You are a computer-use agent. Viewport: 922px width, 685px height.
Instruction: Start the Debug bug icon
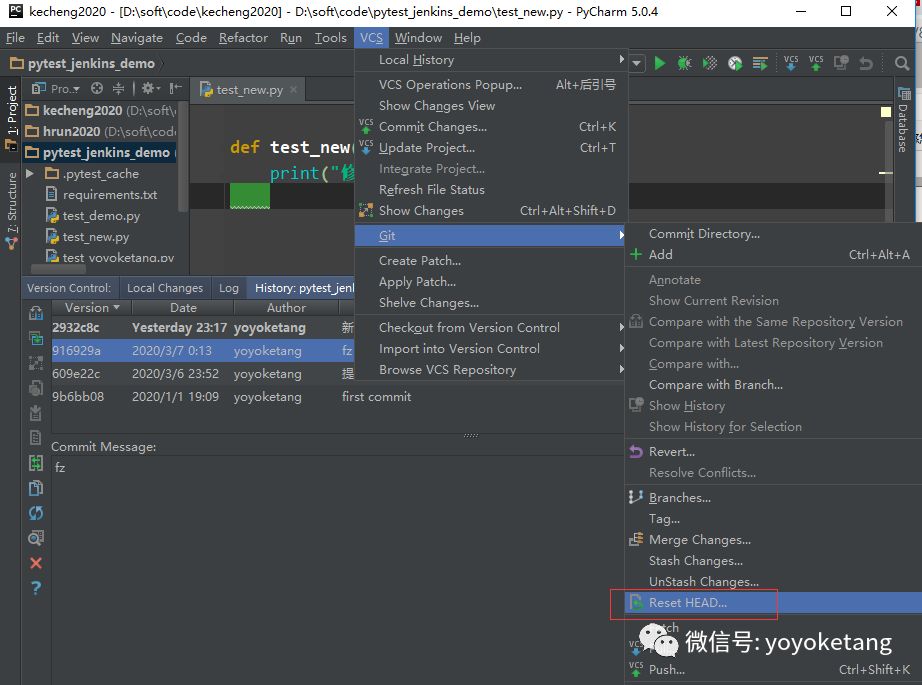coord(684,63)
